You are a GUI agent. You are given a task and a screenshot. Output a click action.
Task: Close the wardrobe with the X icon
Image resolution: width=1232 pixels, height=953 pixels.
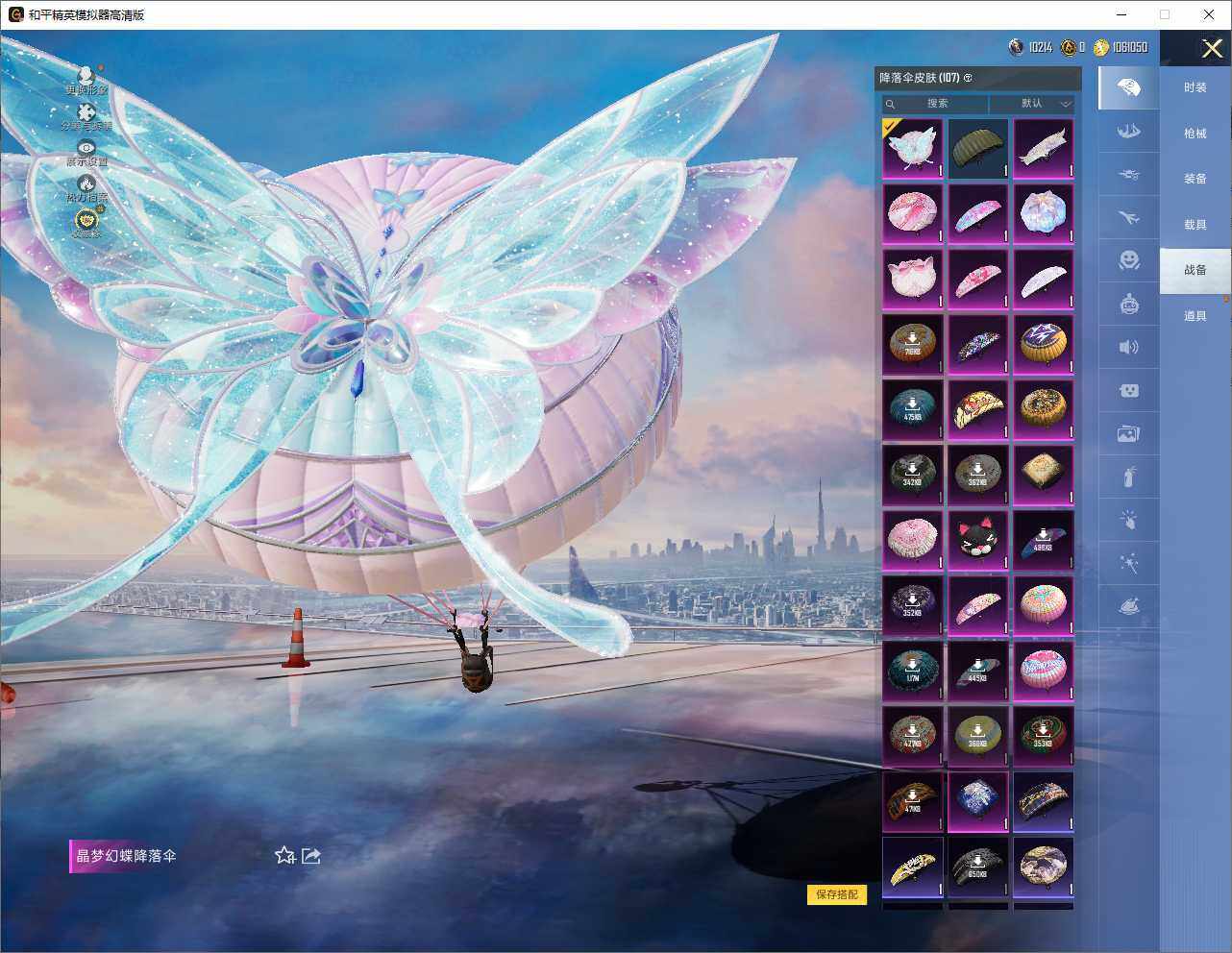coord(1212,48)
